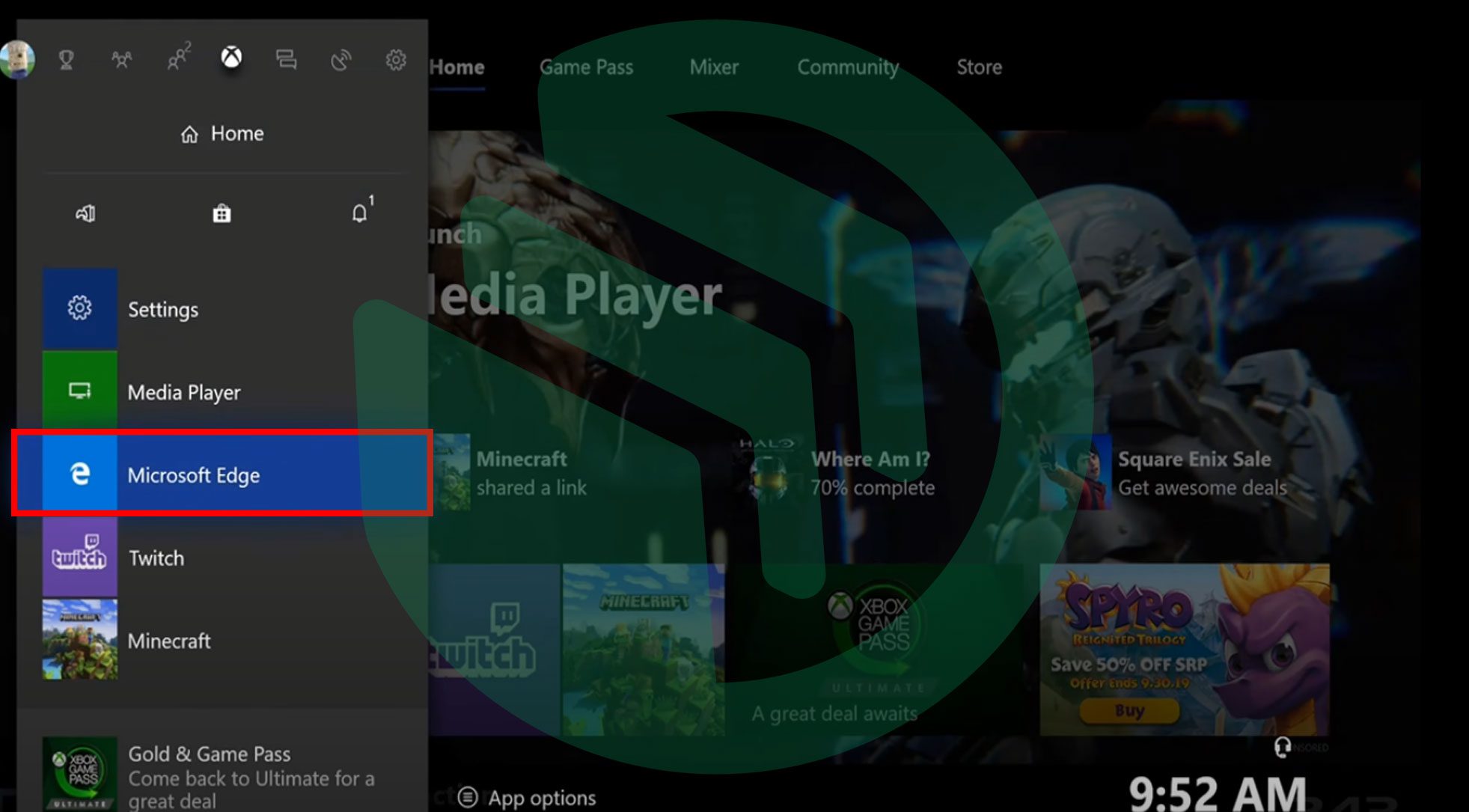This screenshot has height=812, width=1469.
Task: Launch Minecraft from the recent list
Action: [222, 641]
